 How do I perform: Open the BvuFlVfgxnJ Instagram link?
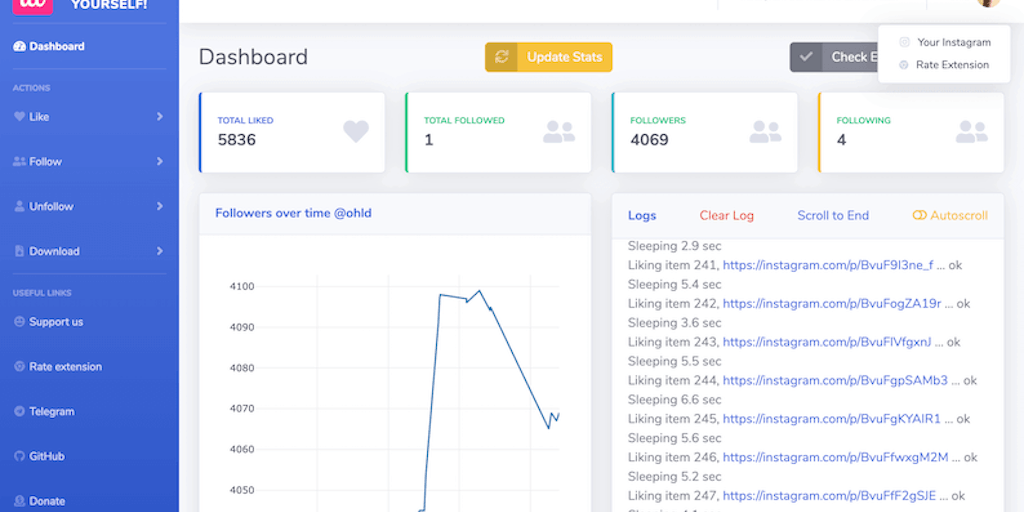tap(827, 342)
